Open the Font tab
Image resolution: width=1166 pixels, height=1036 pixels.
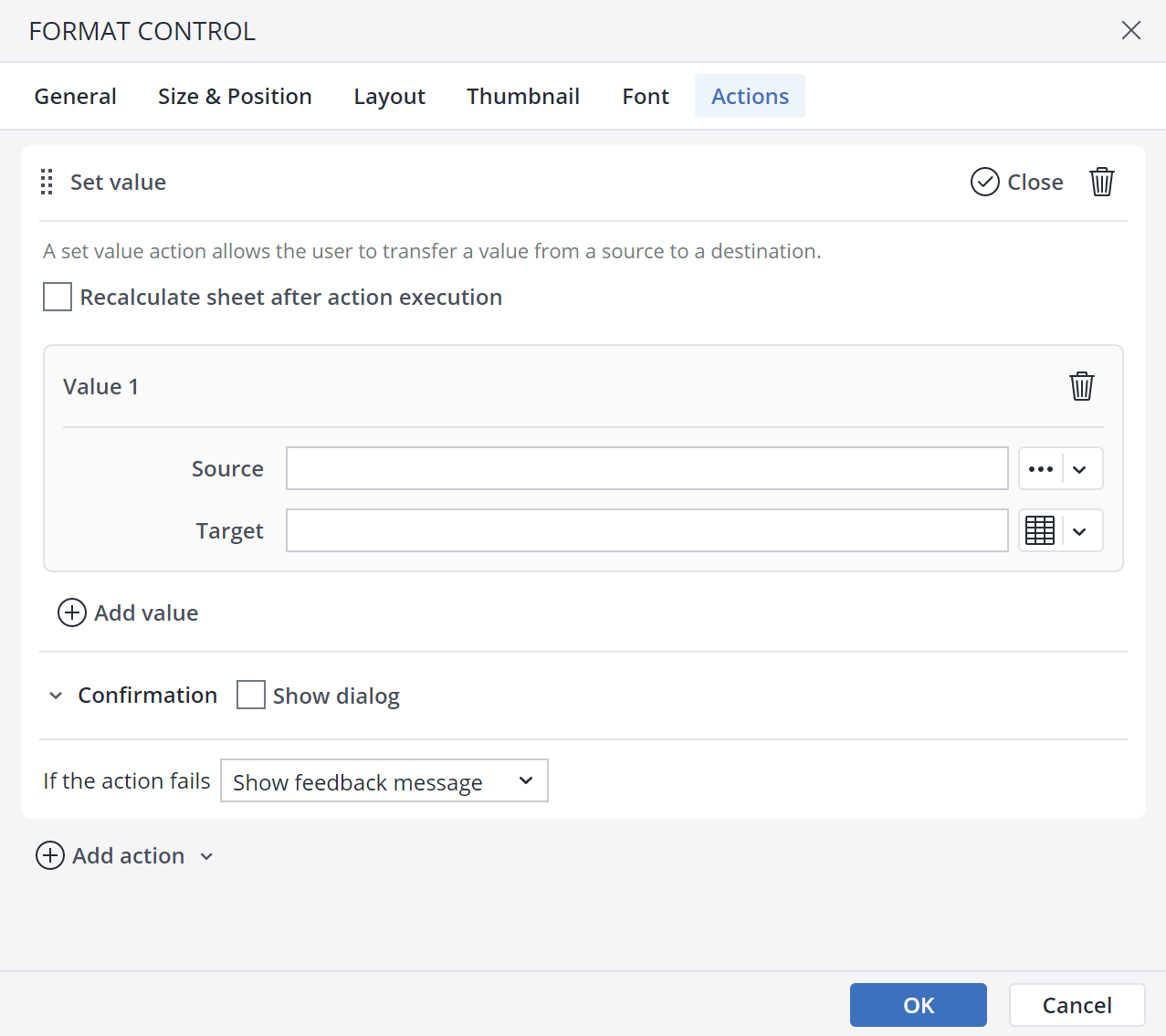click(646, 96)
